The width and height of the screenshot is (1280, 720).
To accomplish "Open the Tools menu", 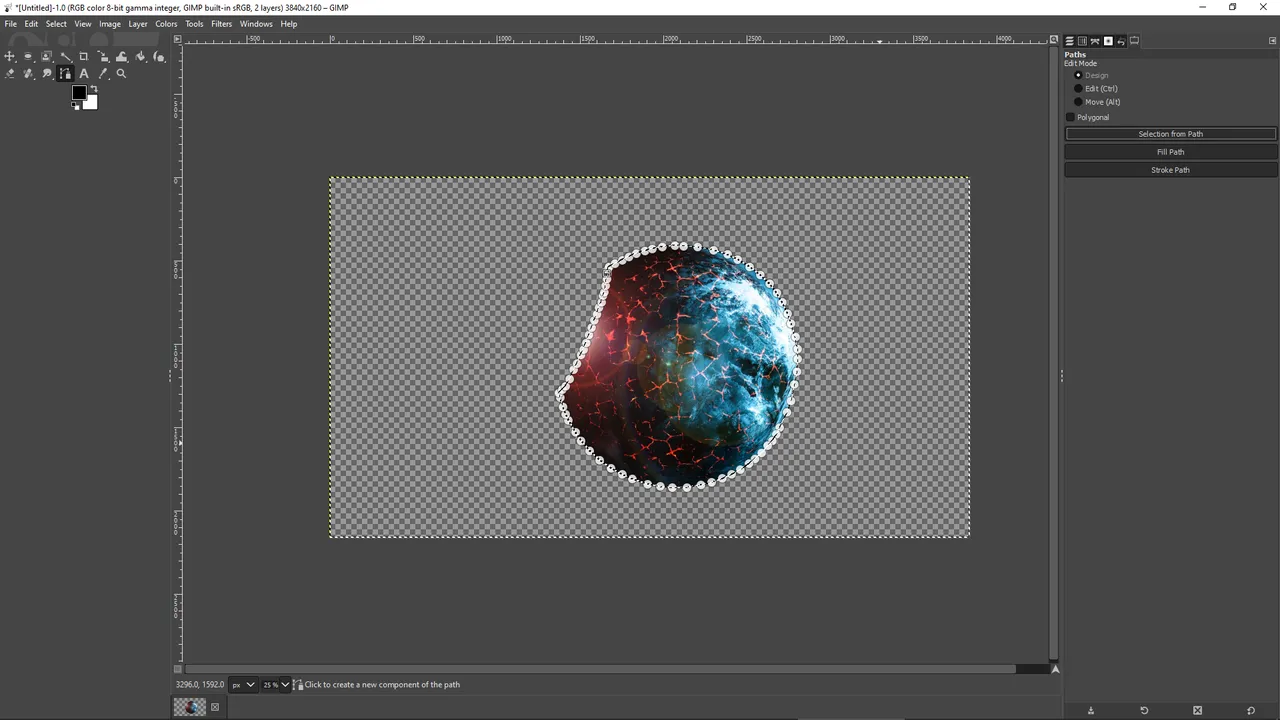I will click(194, 24).
